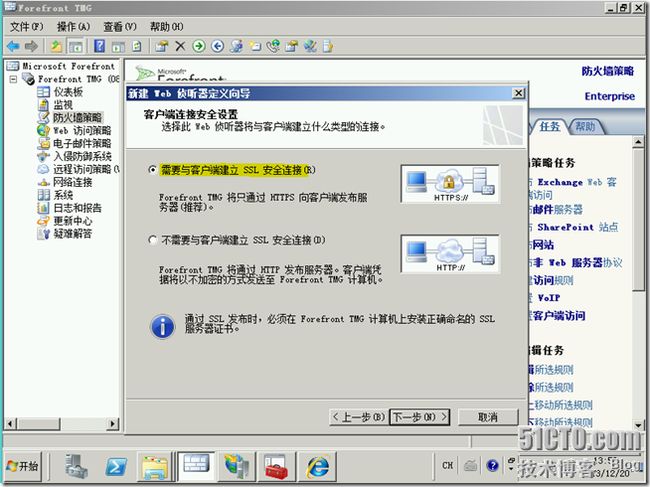This screenshot has width=650, height=487.
Task: Click the tree pane scroll right arrow
Action: click(112, 424)
